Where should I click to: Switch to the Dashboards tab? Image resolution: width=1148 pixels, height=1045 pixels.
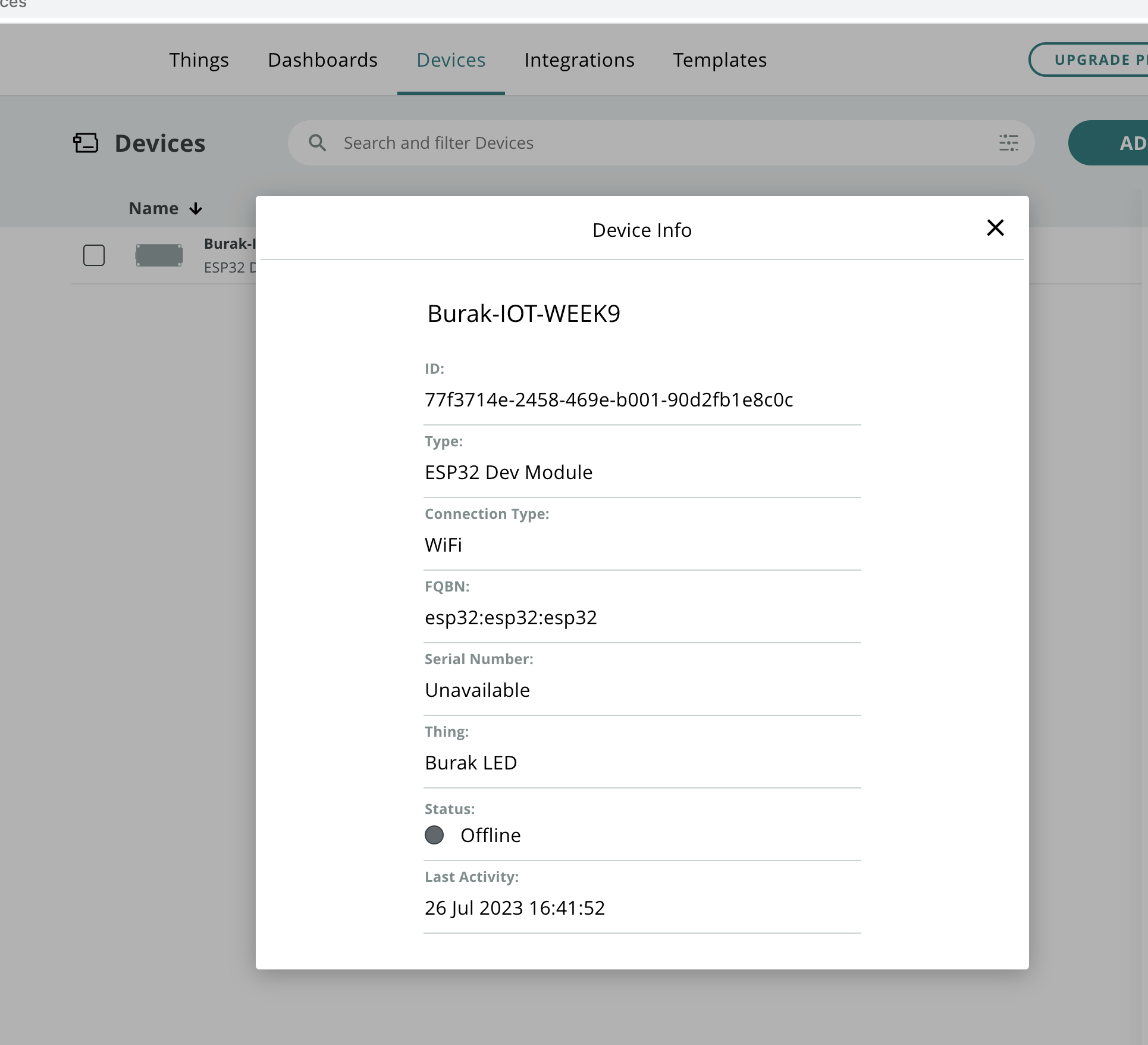click(322, 60)
